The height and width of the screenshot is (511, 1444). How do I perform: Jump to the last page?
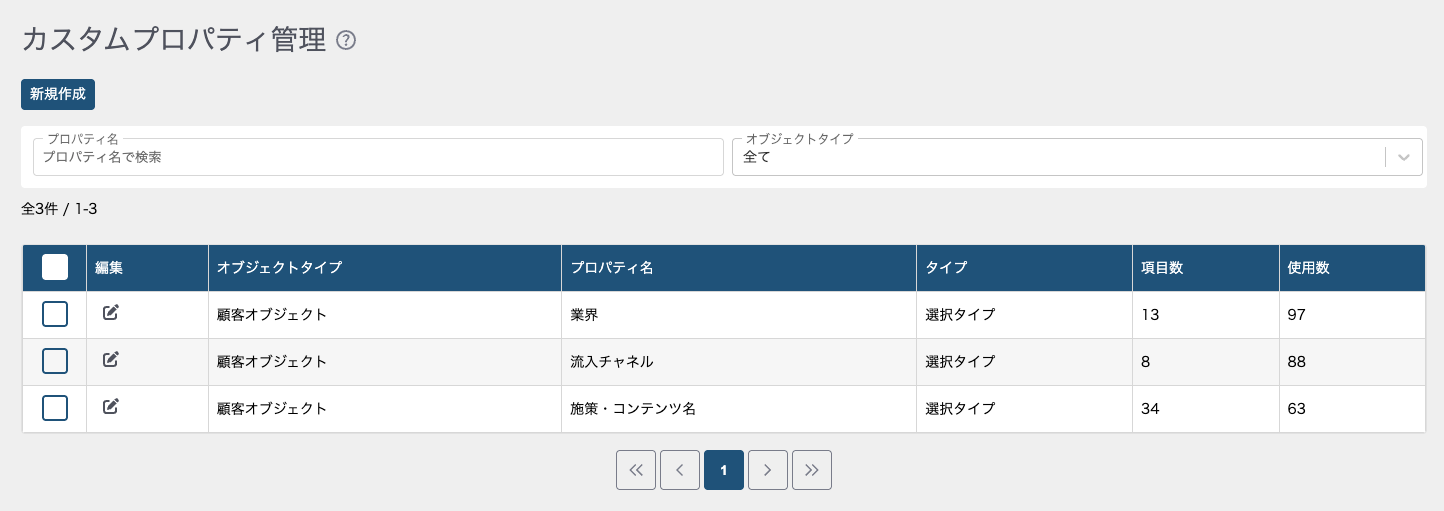point(812,470)
